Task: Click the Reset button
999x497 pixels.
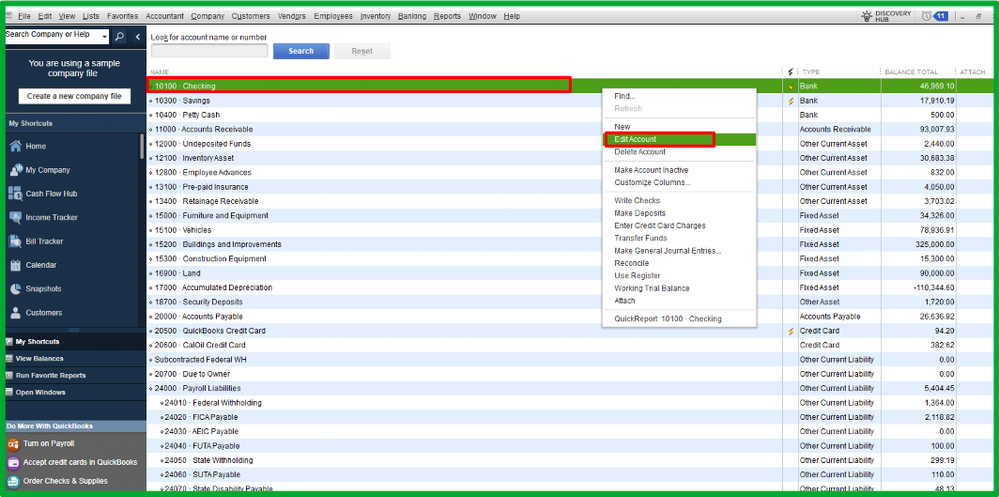Action: [362, 52]
